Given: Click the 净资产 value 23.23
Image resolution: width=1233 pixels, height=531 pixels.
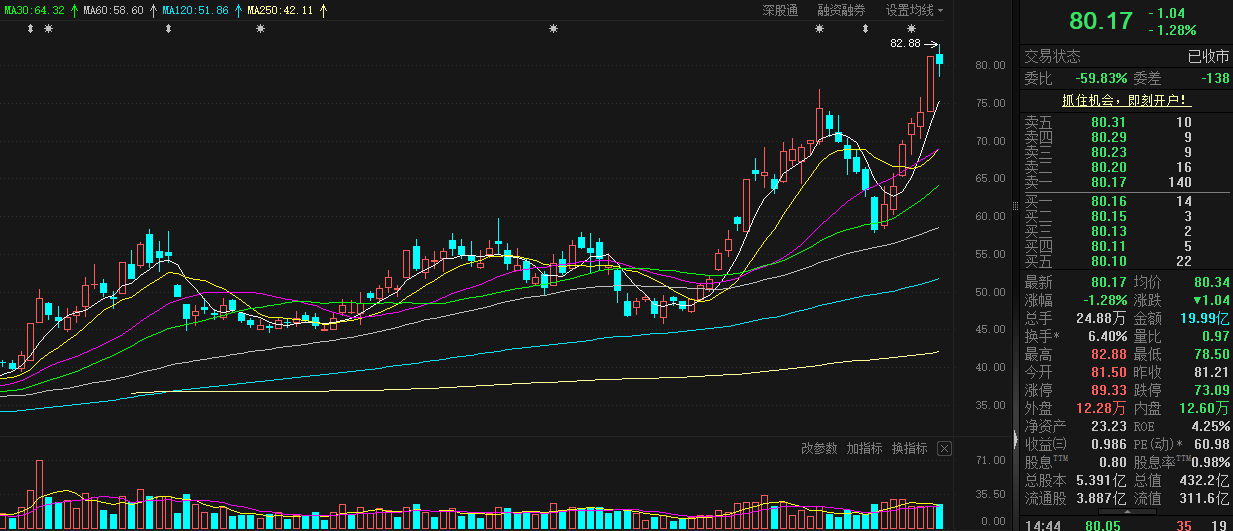Looking at the screenshot, I should [1109, 426].
